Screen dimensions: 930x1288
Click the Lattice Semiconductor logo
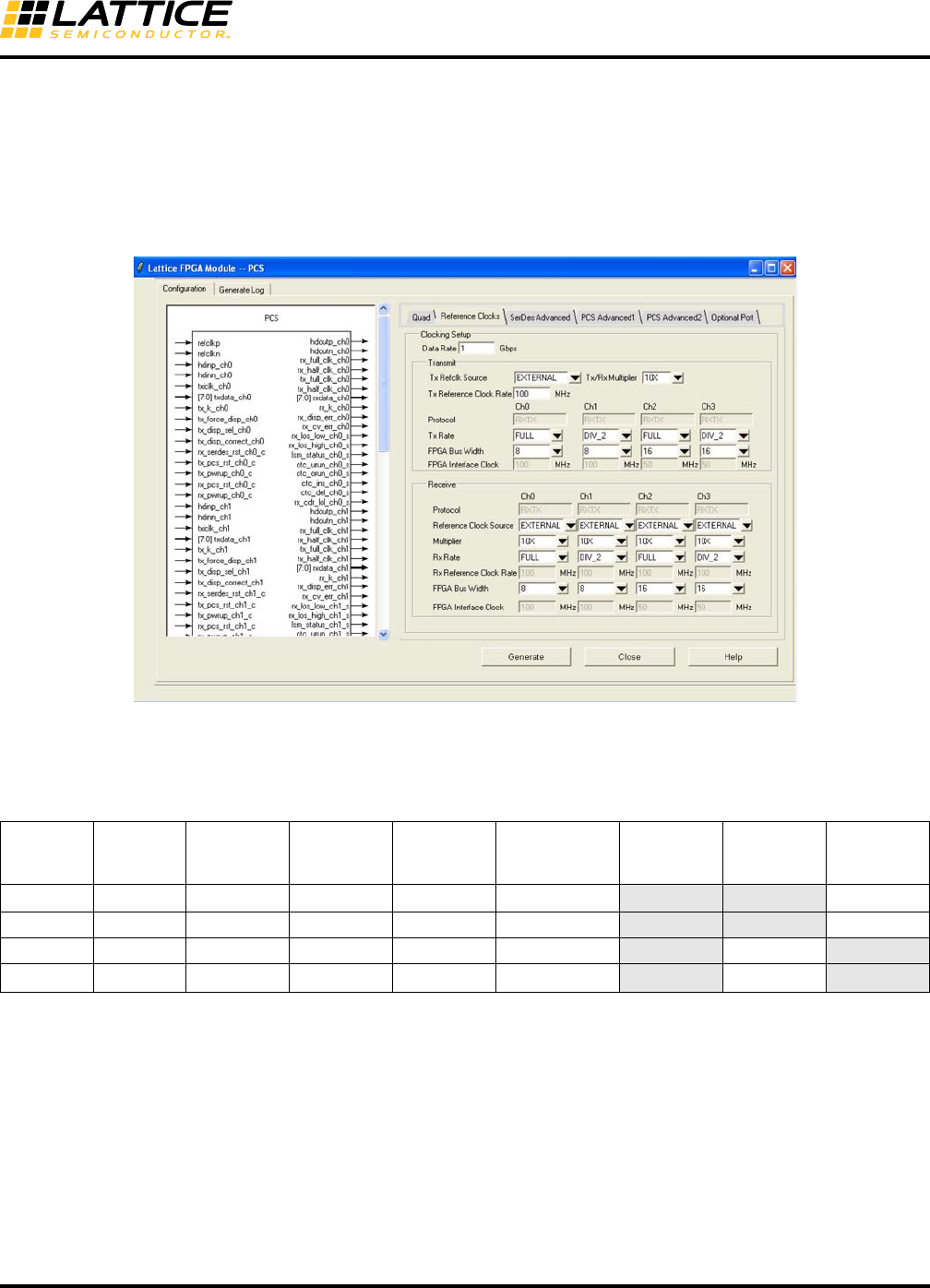tap(115, 19)
